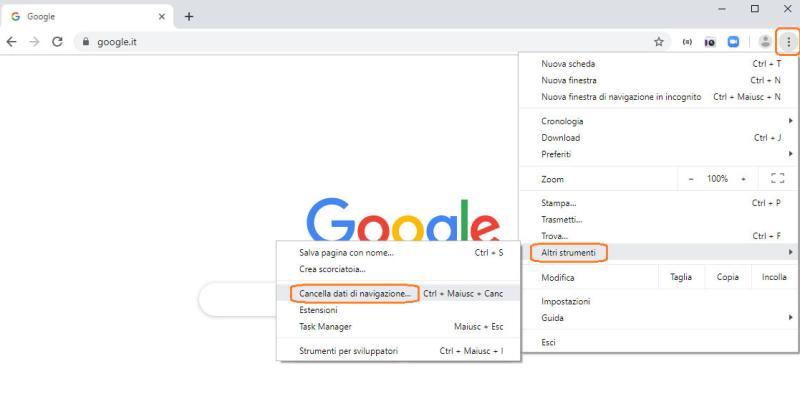Select Stampa... menu item

(x=659, y=203)
